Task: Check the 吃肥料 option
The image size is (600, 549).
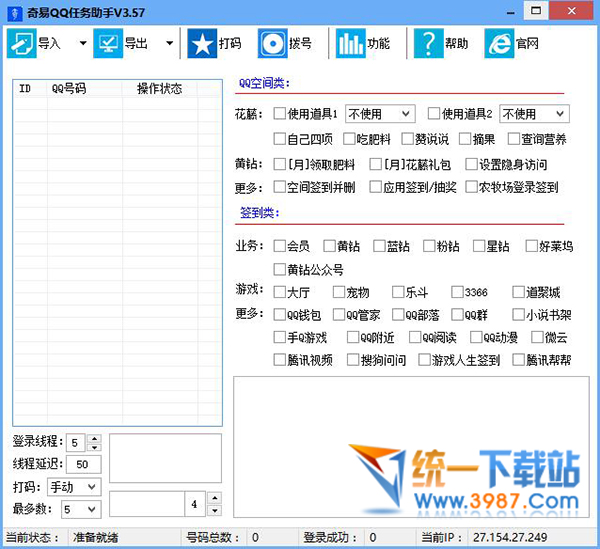Action: coord(349,139)
